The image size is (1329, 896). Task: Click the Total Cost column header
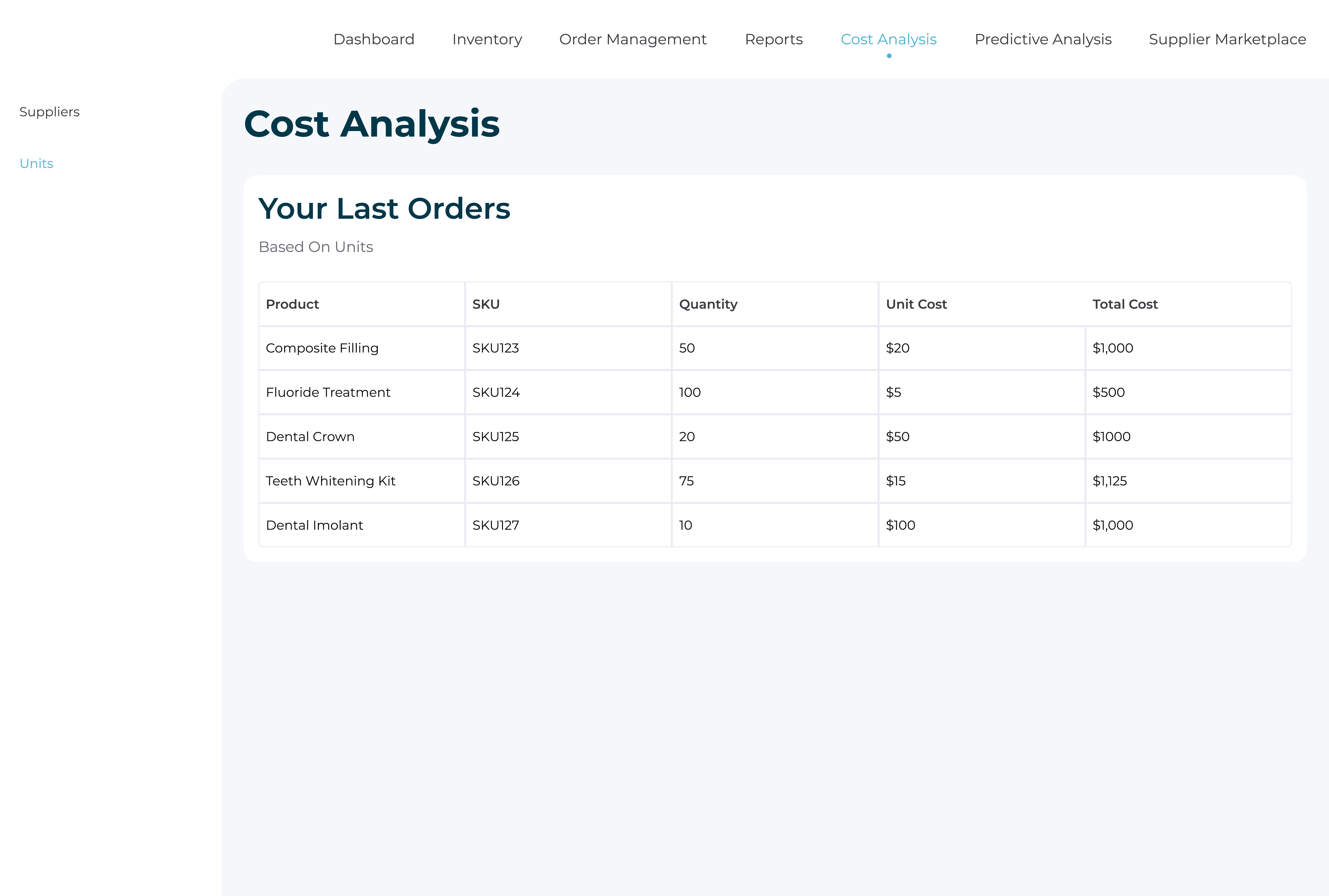1125,304
